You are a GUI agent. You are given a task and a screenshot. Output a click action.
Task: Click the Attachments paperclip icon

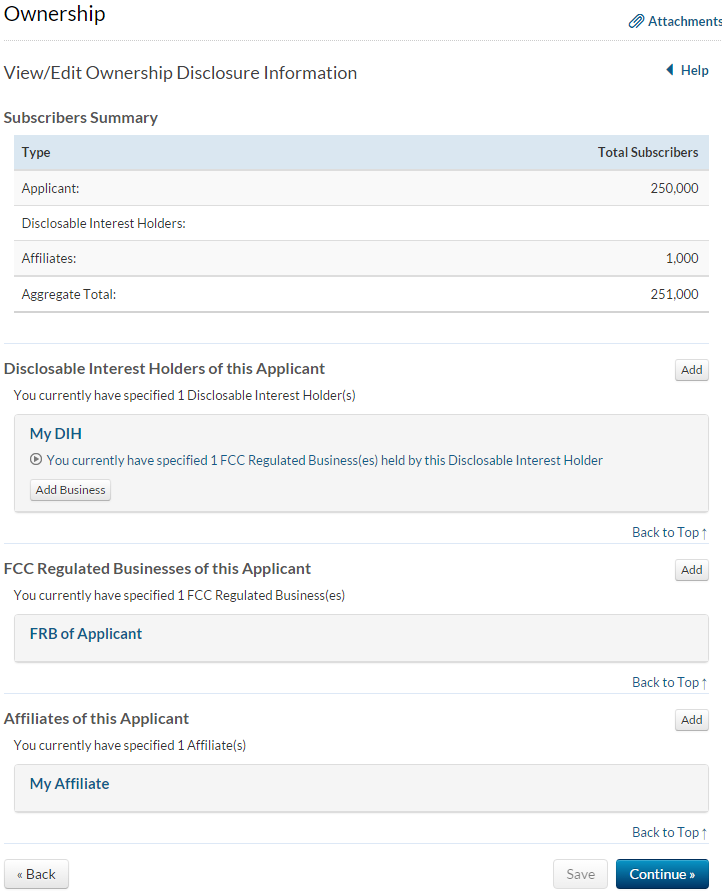[636, 21]
